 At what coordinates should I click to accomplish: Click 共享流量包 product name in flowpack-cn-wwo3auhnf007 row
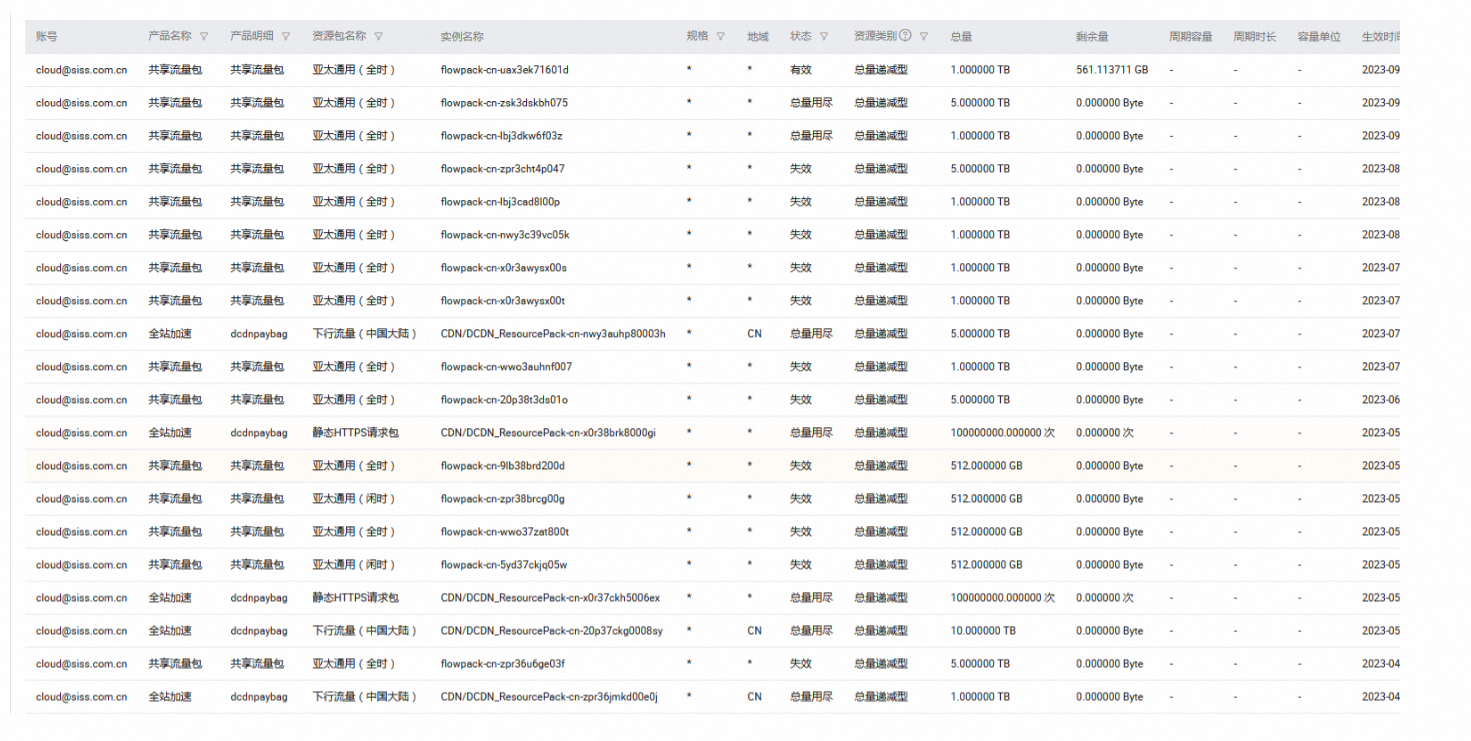coord(175,367)
